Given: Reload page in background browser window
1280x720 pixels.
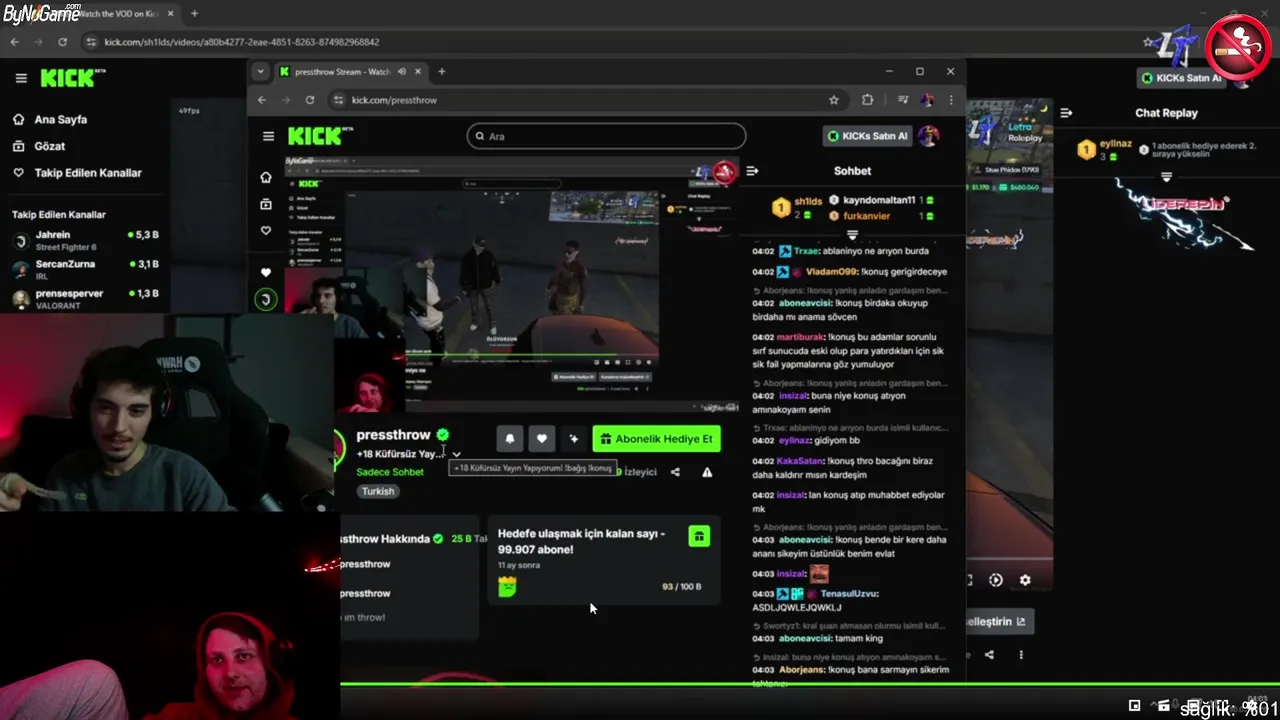Looking at the screenshot, I should (x=62, y=42).
